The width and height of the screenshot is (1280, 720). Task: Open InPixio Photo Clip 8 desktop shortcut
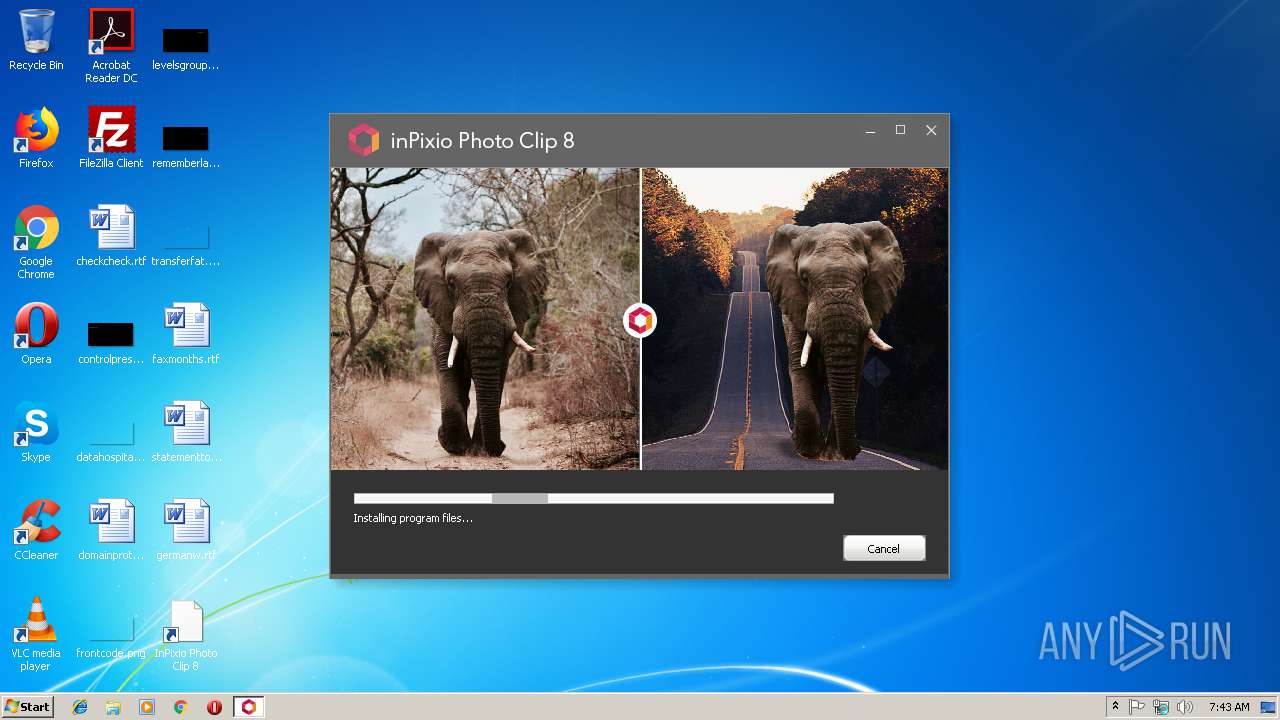click(x=186, y=634)
